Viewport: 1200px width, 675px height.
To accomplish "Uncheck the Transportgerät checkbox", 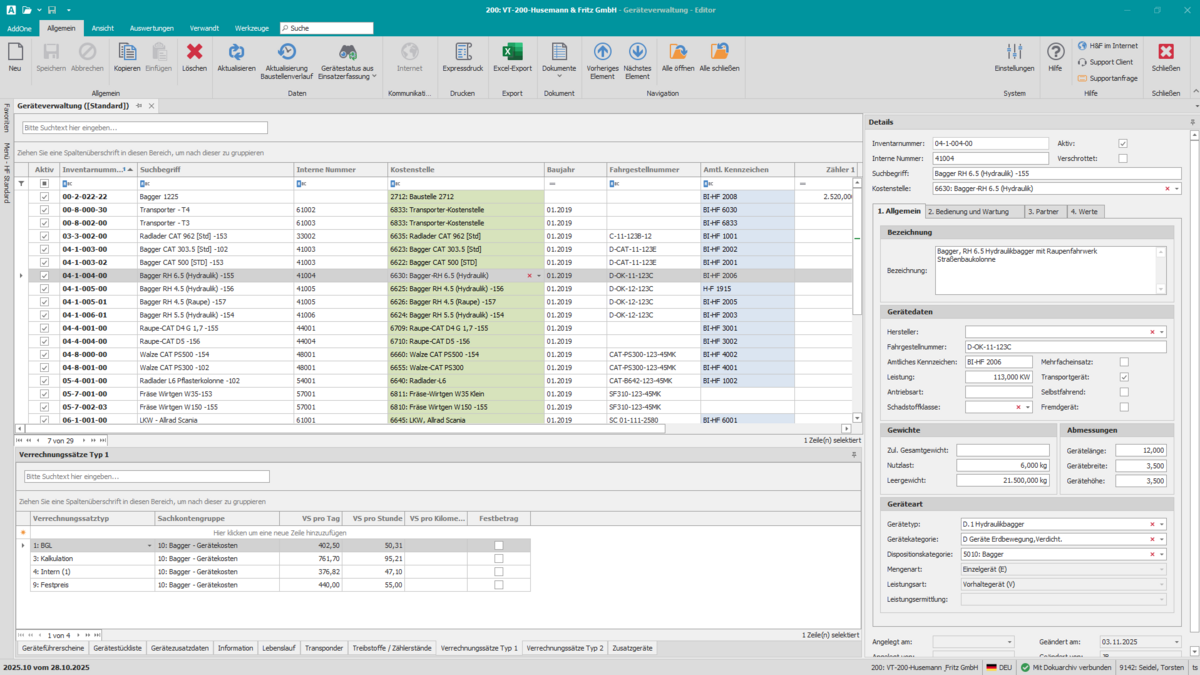I will (x=1124, y=377).
